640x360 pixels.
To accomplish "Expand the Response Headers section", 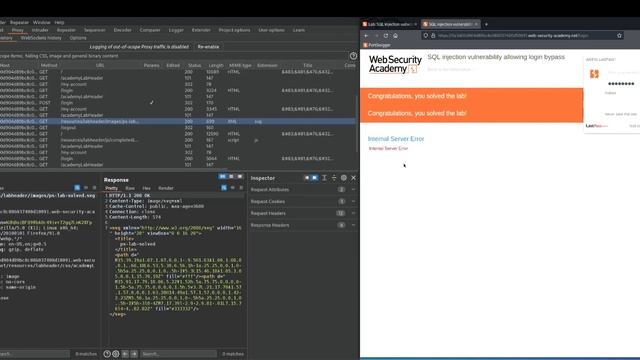I will click(x=353, y=225).
